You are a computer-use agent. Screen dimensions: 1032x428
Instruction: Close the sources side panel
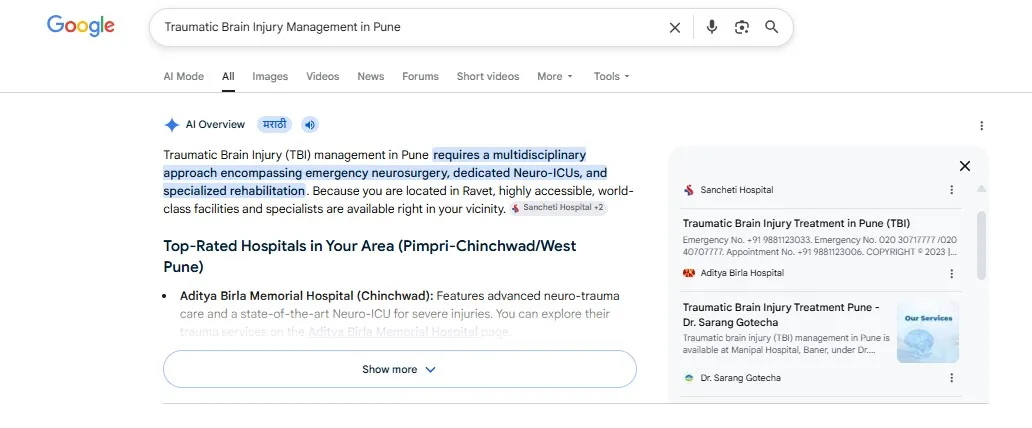pyautogui.click(x=965, y=166)
